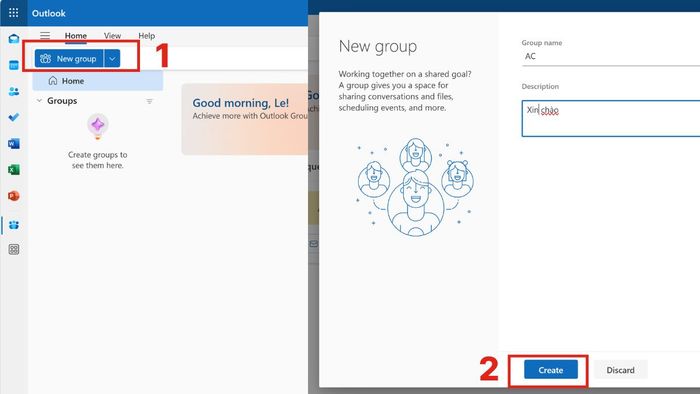The image size is (700, 394).
Task: Click the Good morning, Le! banner
Action: coord(245,119)
